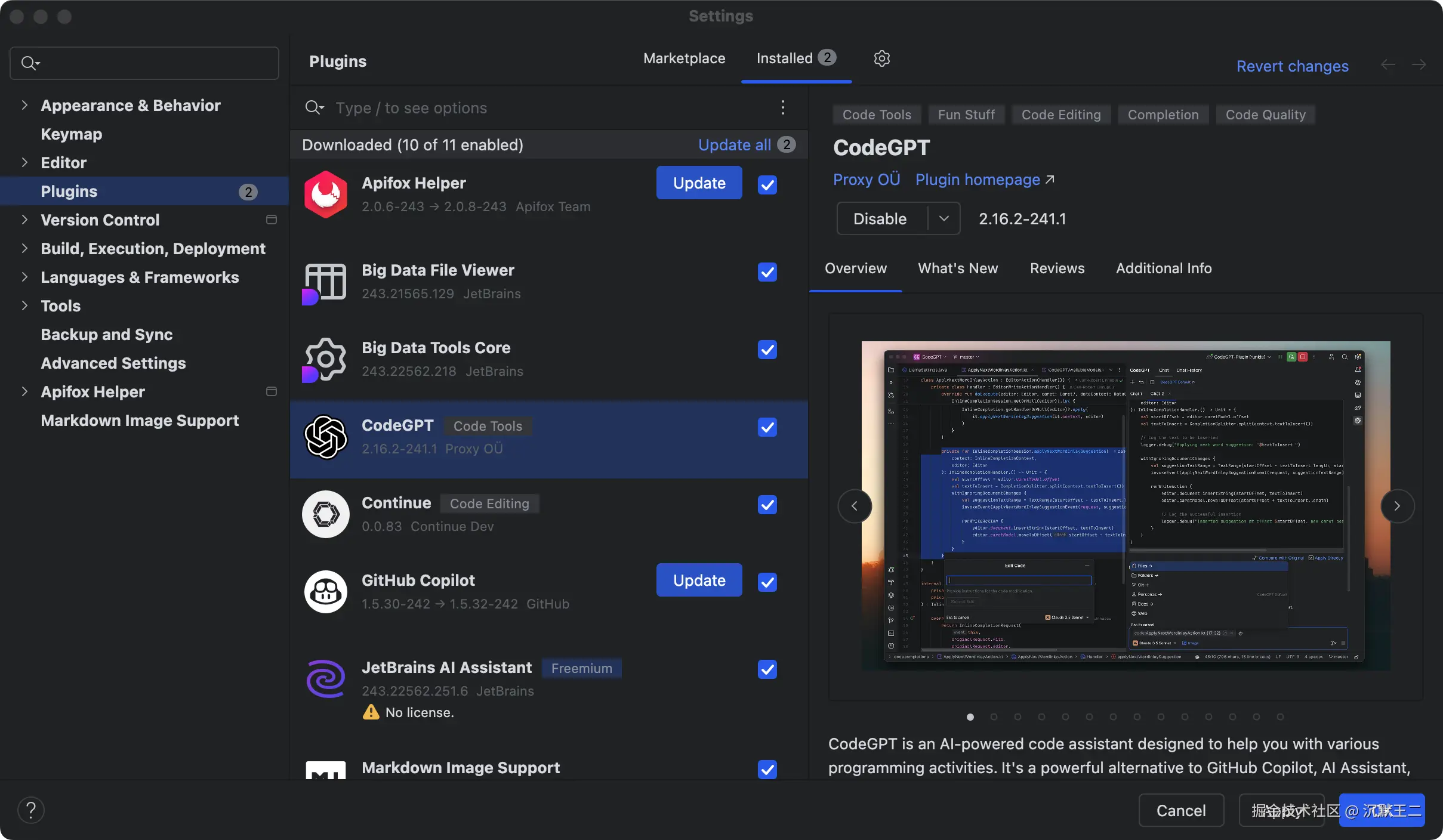The image size is (1443, 840).
Task: Click the GitHub Copilot plugin icon
Action: [x=325, y=591]
